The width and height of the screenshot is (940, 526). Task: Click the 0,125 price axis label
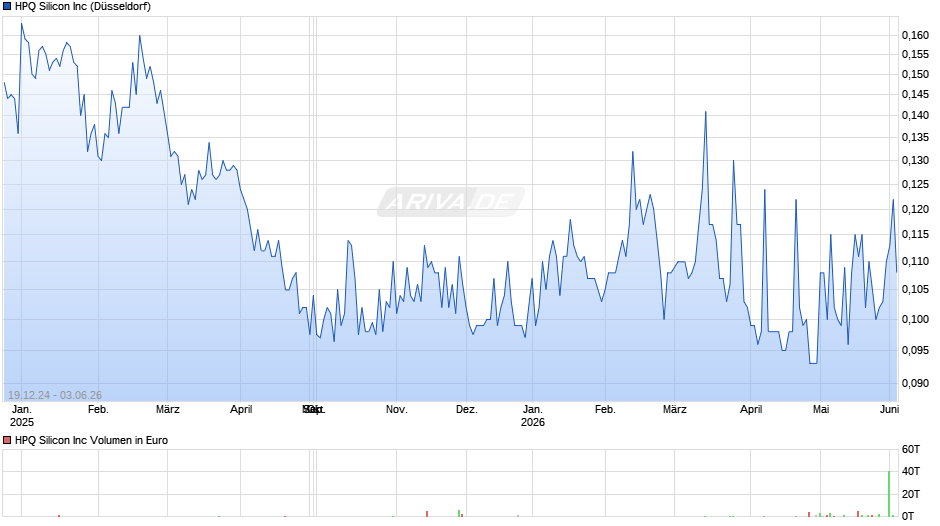tap(915, 184)
